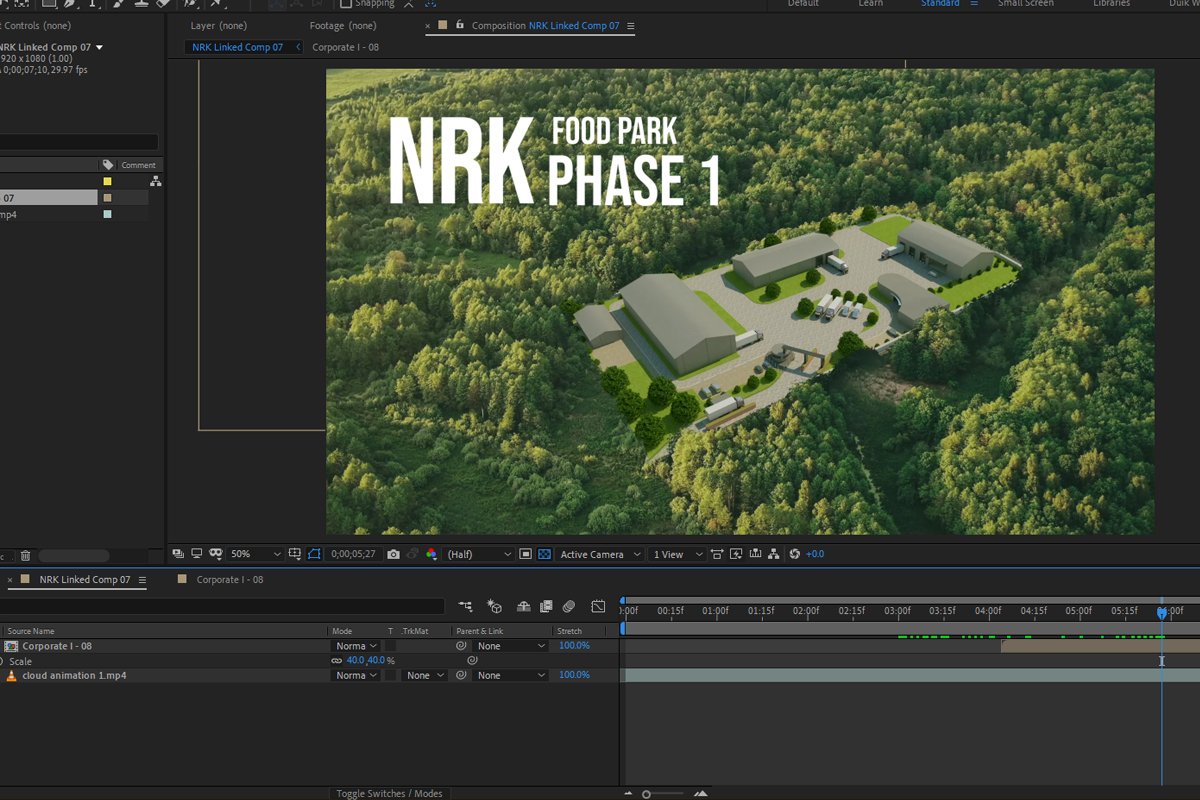Switch to the Small Screen workspace

[1025, 4]
